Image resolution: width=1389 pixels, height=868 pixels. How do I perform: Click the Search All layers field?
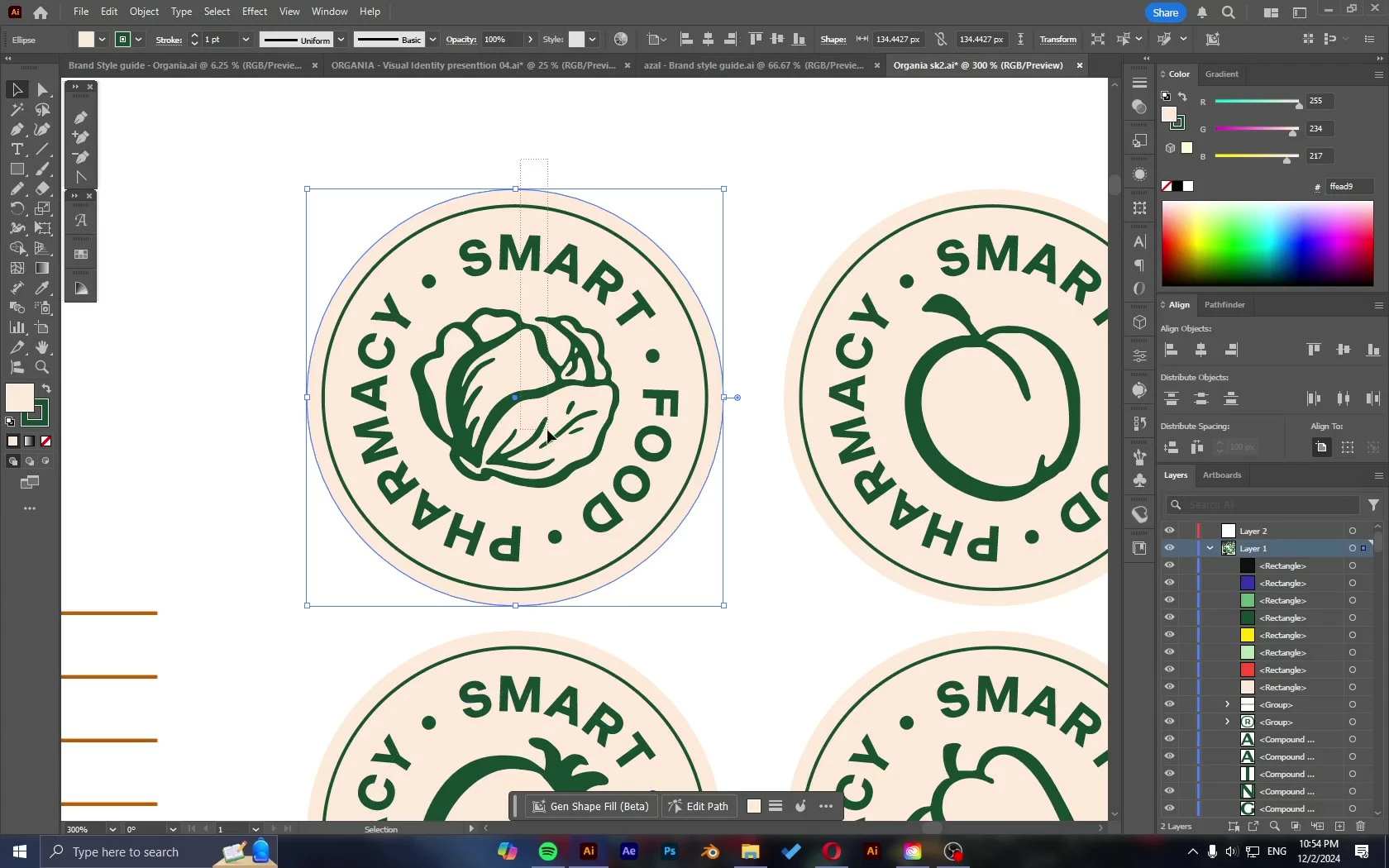pyautogui.click(x=1262, y=505)
